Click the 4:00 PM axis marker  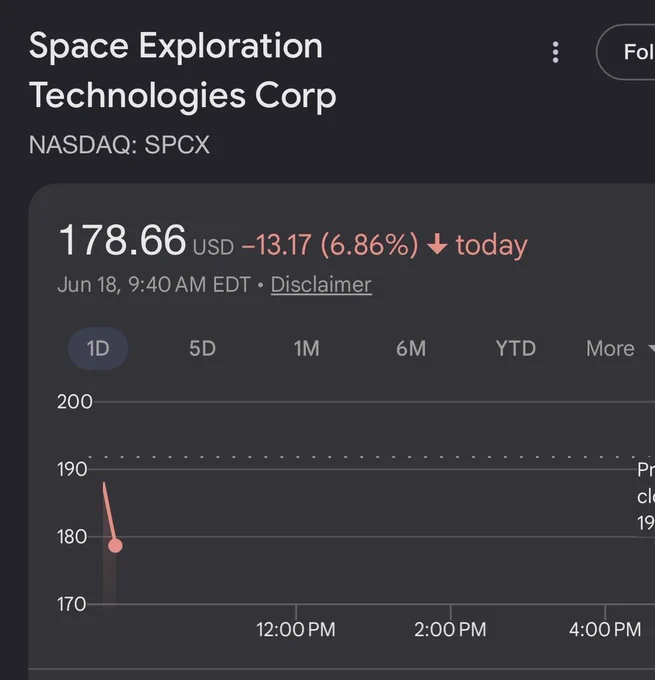[x=605, y=629]
